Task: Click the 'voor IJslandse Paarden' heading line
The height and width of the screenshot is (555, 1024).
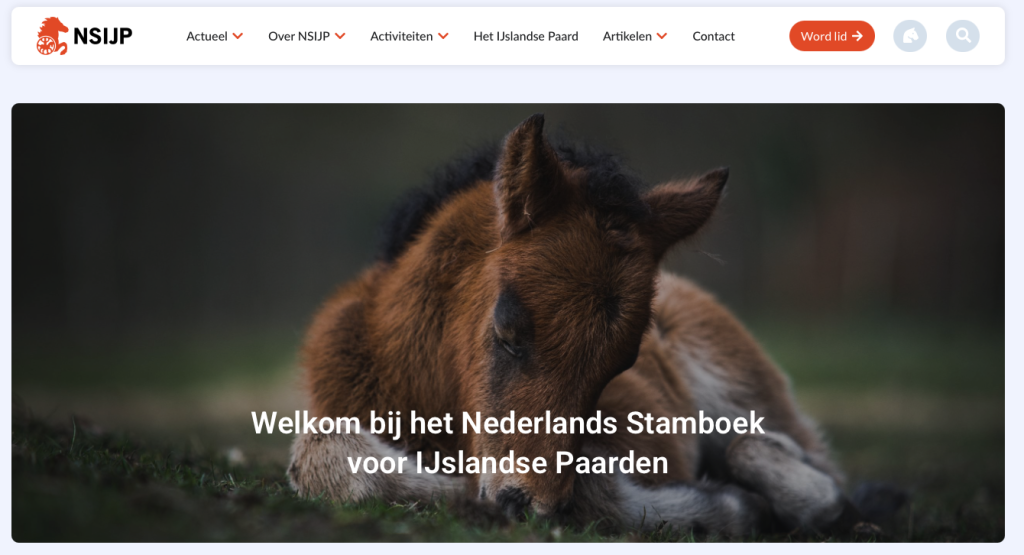Action: tap(507, 463)
